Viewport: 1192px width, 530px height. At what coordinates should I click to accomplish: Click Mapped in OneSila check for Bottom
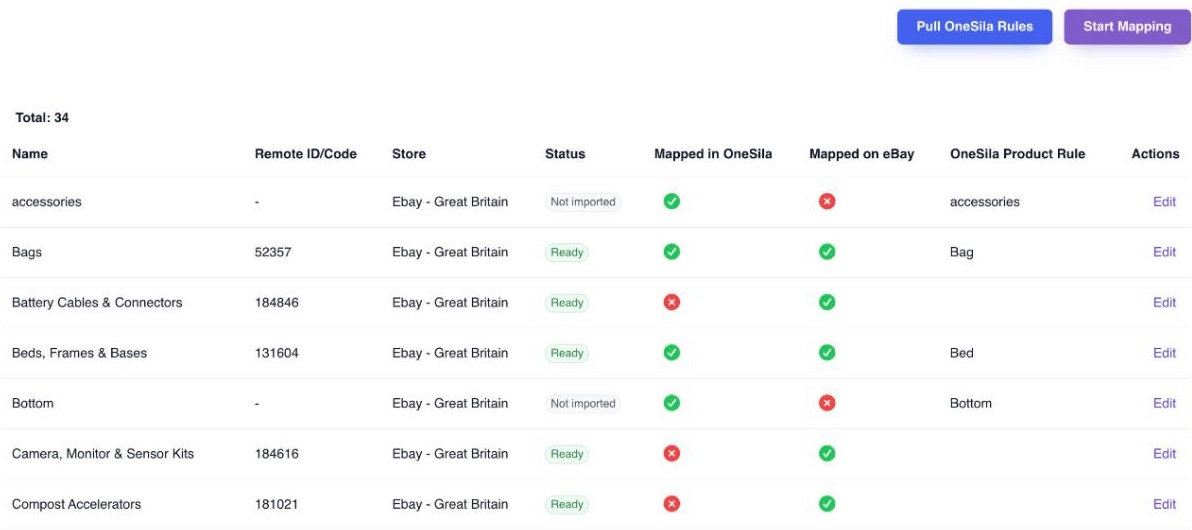(671, 403)
